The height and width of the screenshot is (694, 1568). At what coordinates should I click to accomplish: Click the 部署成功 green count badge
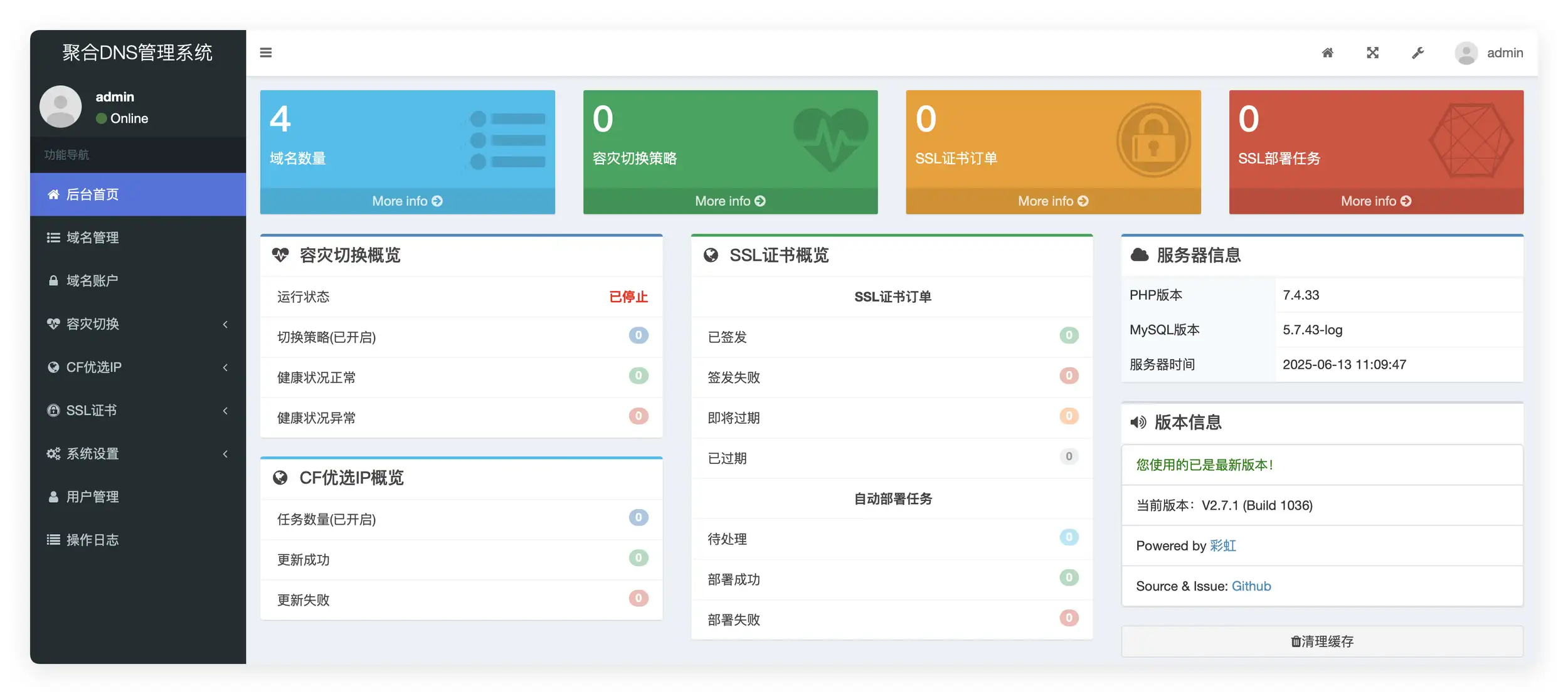tap(1069, 577)
